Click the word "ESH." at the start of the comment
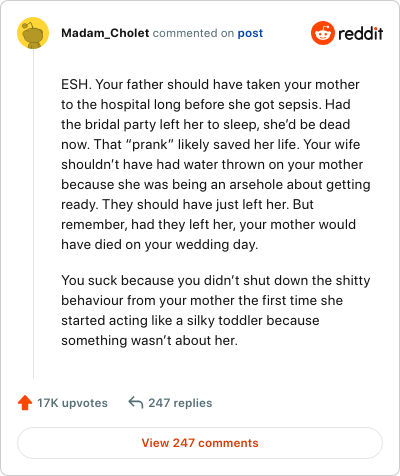 (x=76, y=85)
